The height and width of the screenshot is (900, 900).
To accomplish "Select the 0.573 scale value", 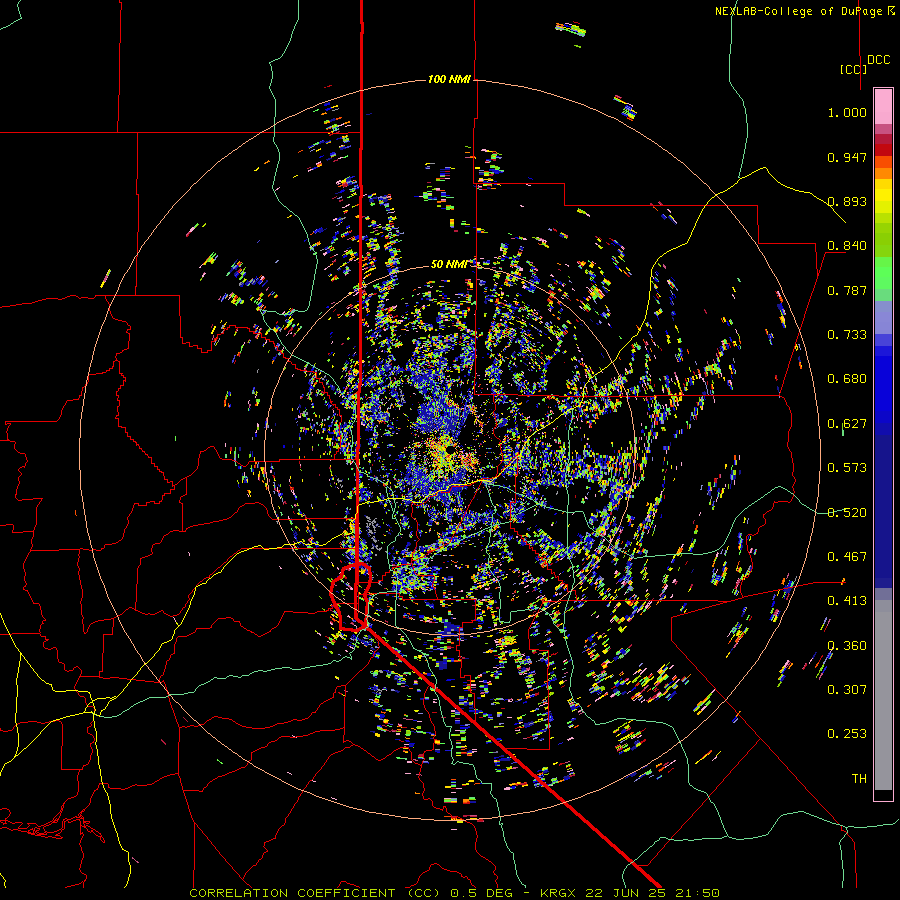I will [847, 468].
